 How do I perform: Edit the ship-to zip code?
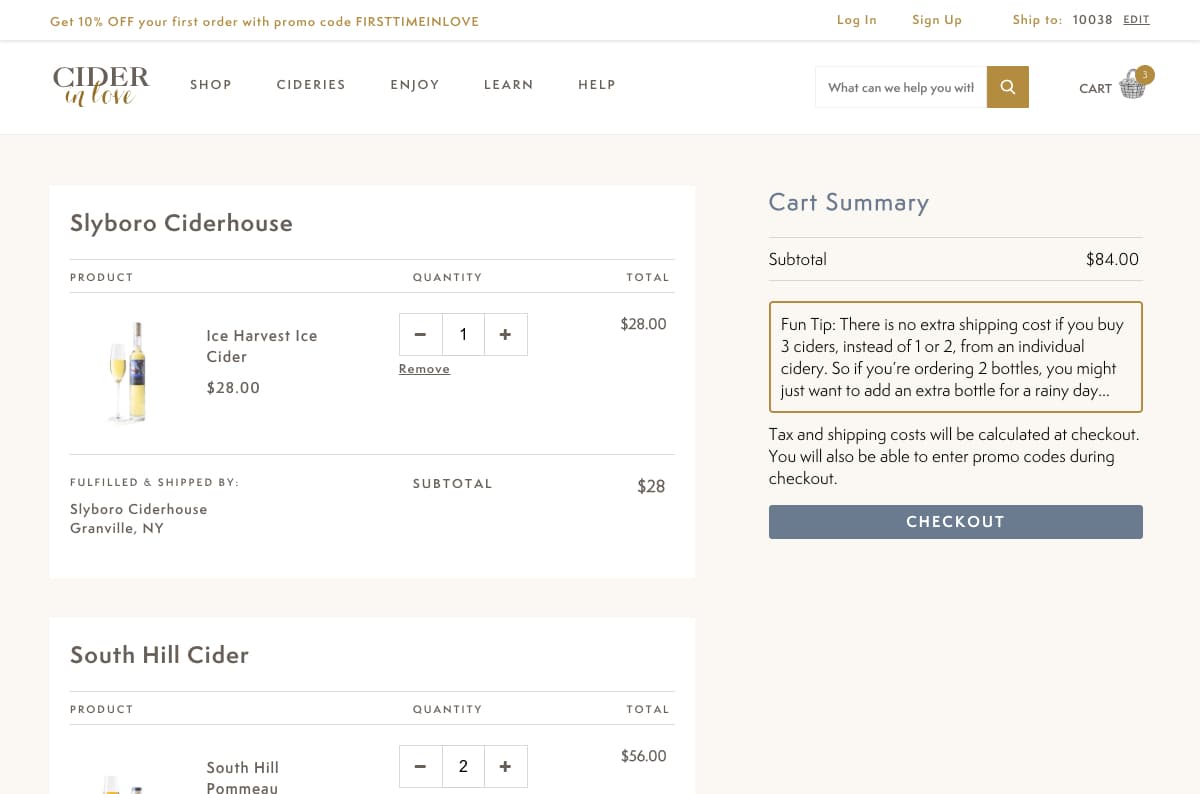pos(1136,20)
